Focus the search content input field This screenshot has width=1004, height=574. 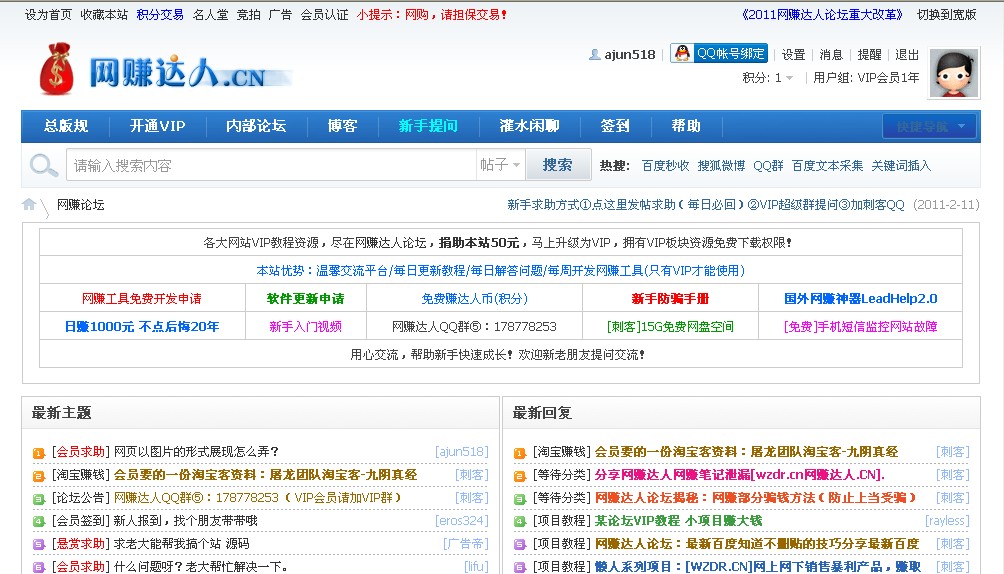(270, 165)
